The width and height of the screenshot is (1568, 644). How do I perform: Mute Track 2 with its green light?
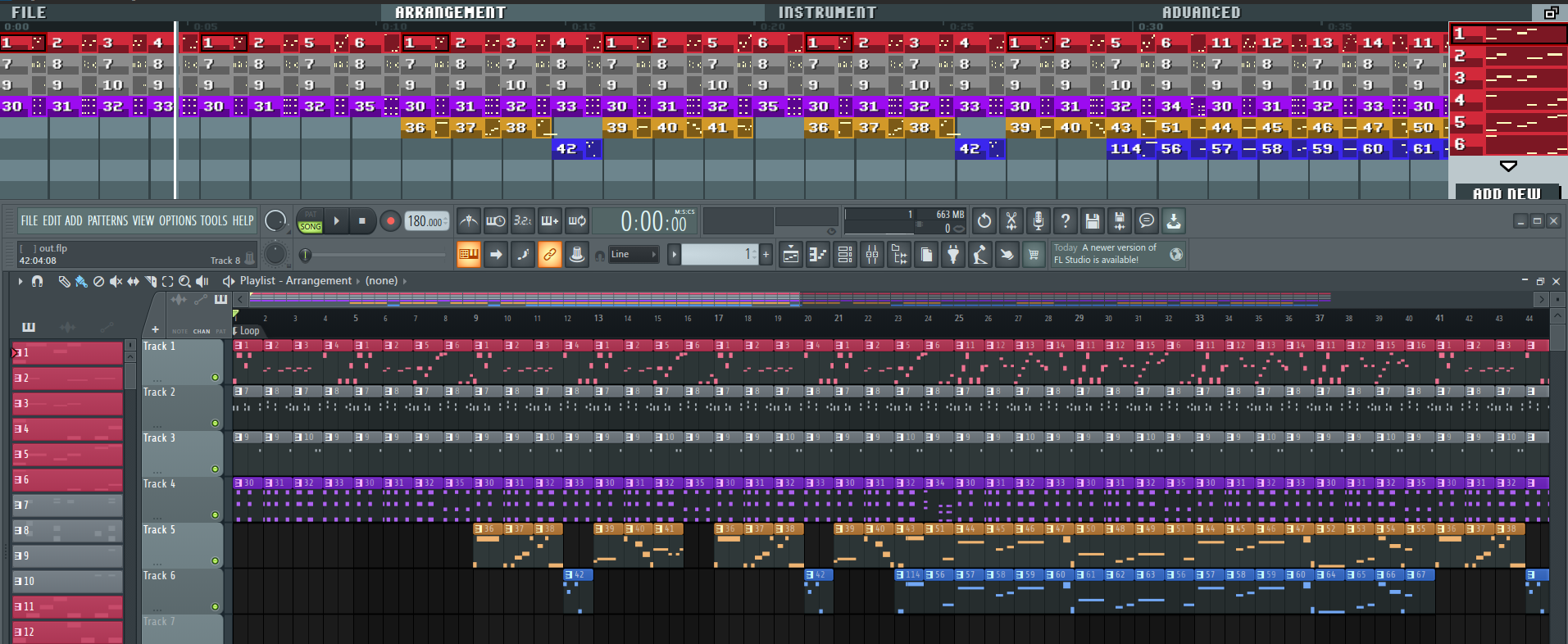coord(215,424)
